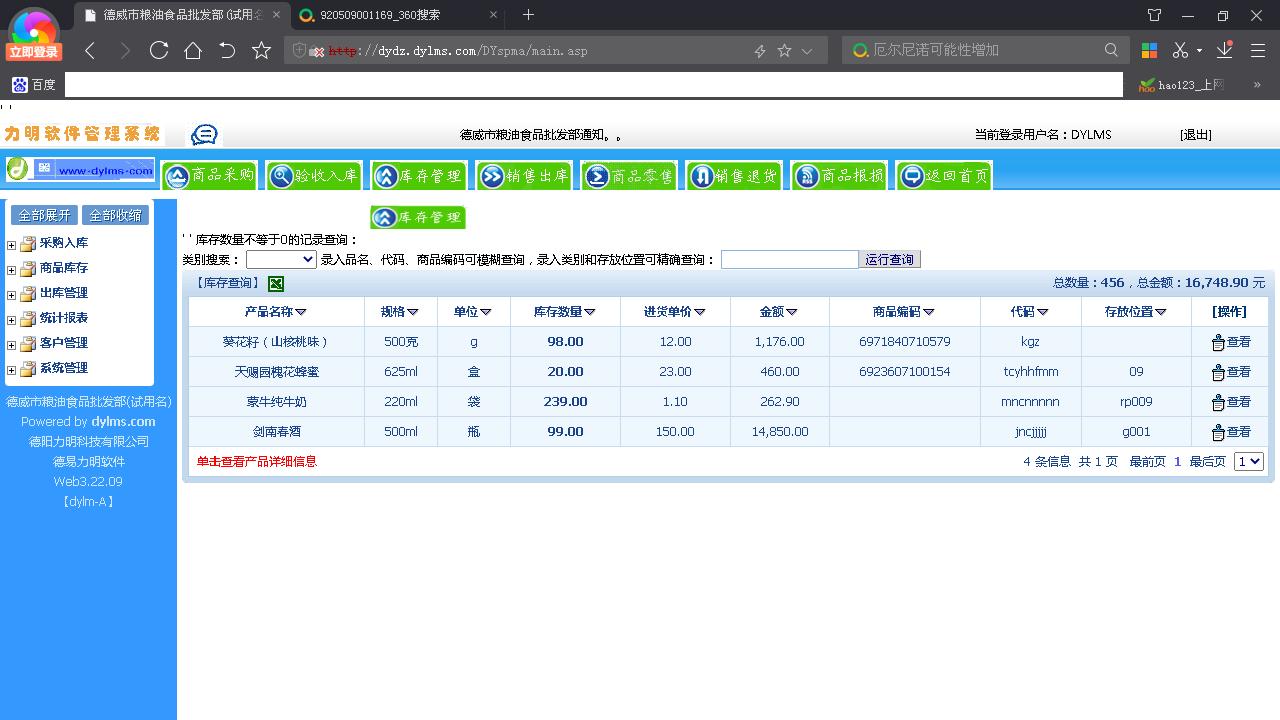
Task: Open the 销售出库 sales outbound module
Action: tap(523, 175)
